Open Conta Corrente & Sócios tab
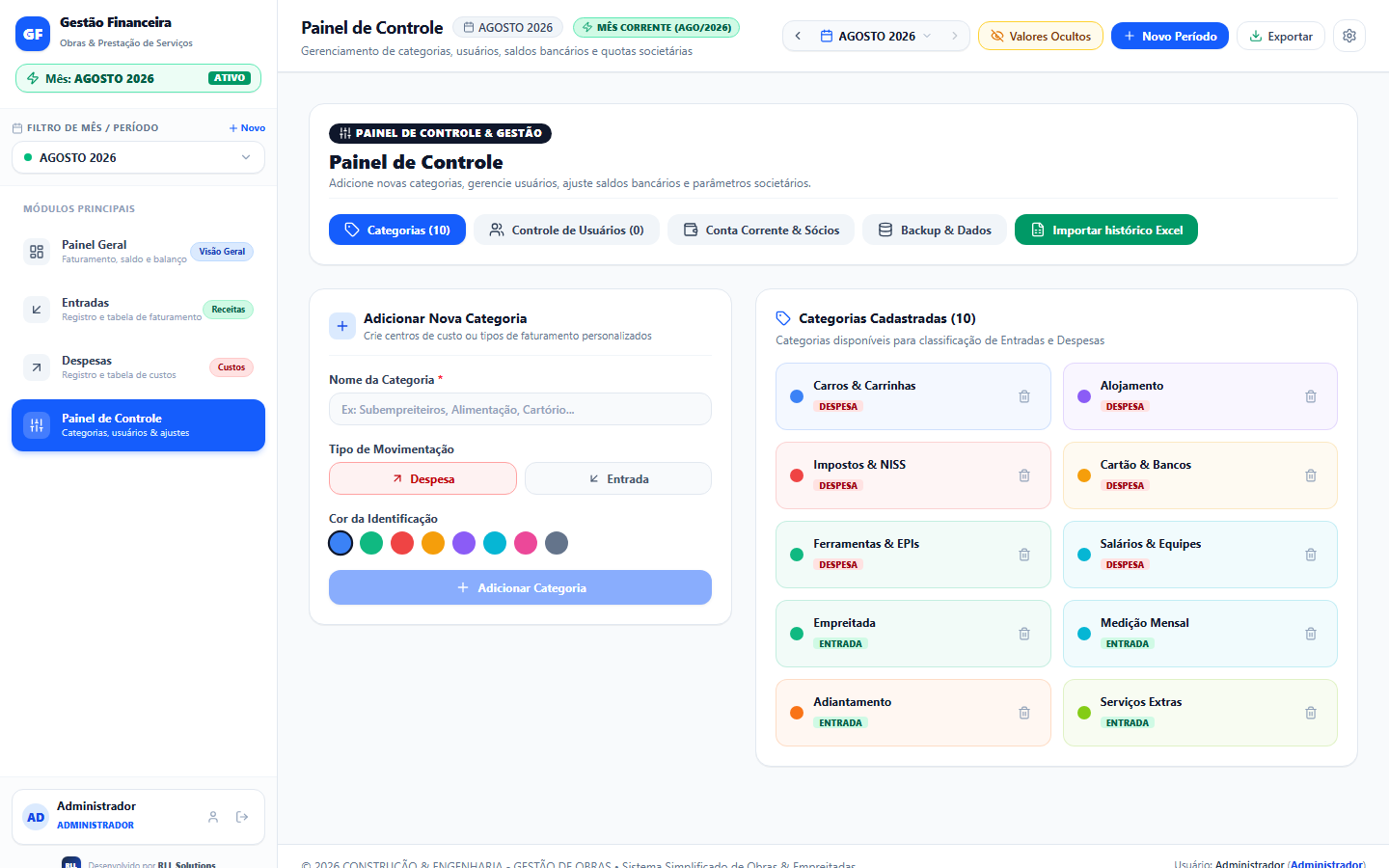The height and width of the screenshot is (868, 1389). 761,230
